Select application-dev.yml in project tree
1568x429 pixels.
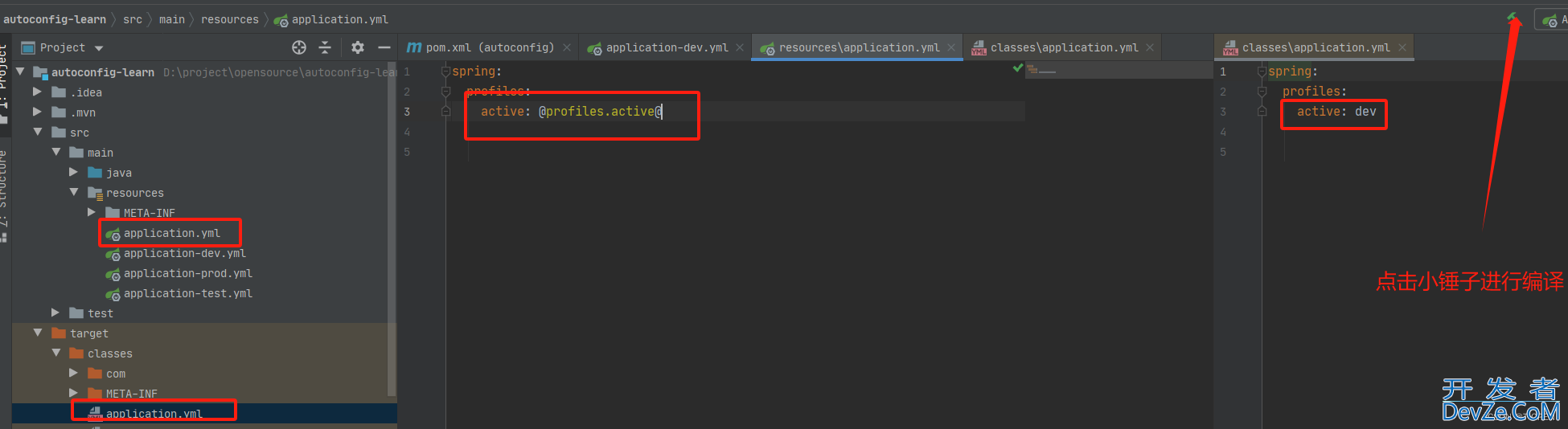(184, 253)
